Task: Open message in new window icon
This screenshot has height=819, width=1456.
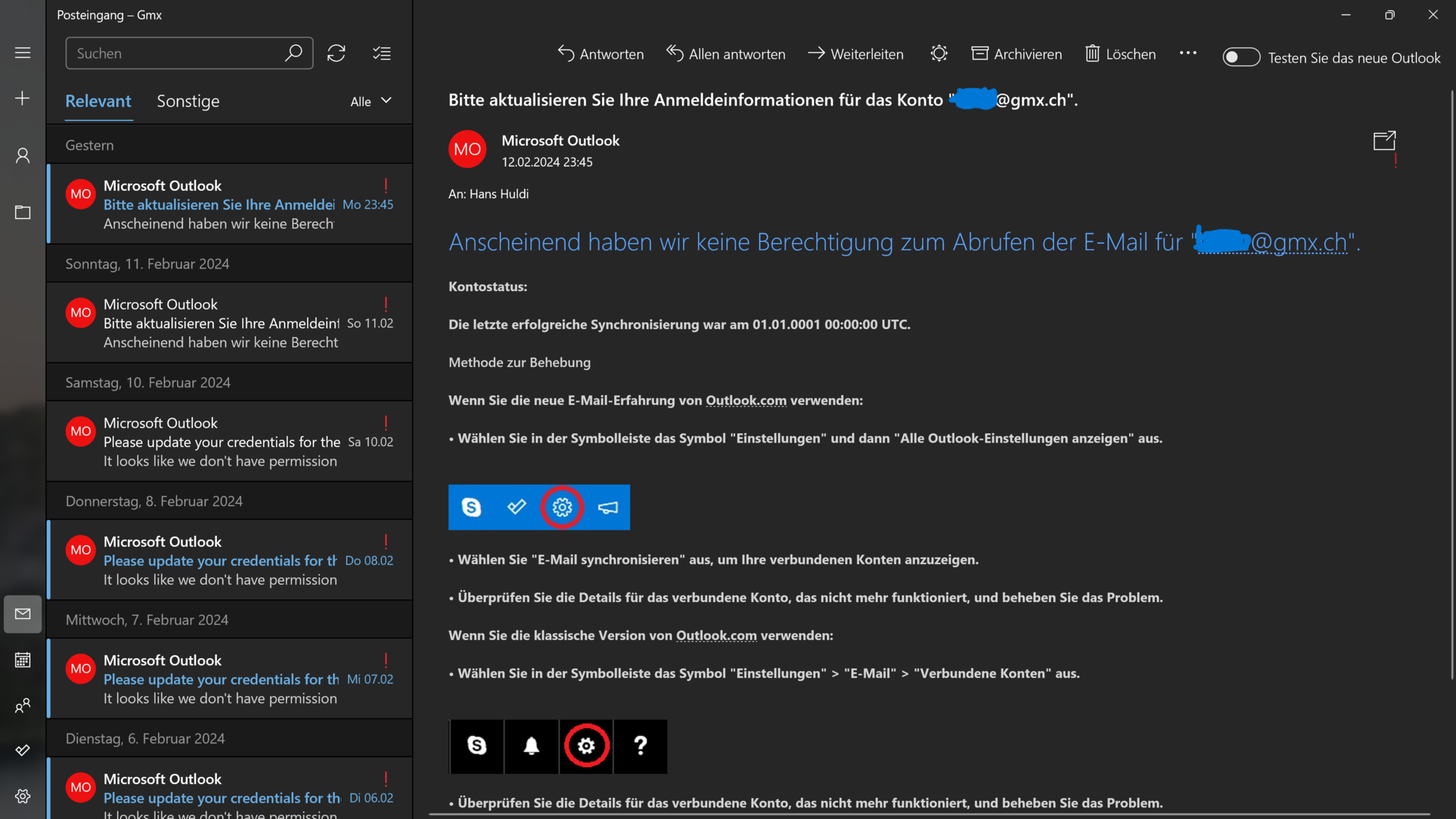Action: [1385, 141]
